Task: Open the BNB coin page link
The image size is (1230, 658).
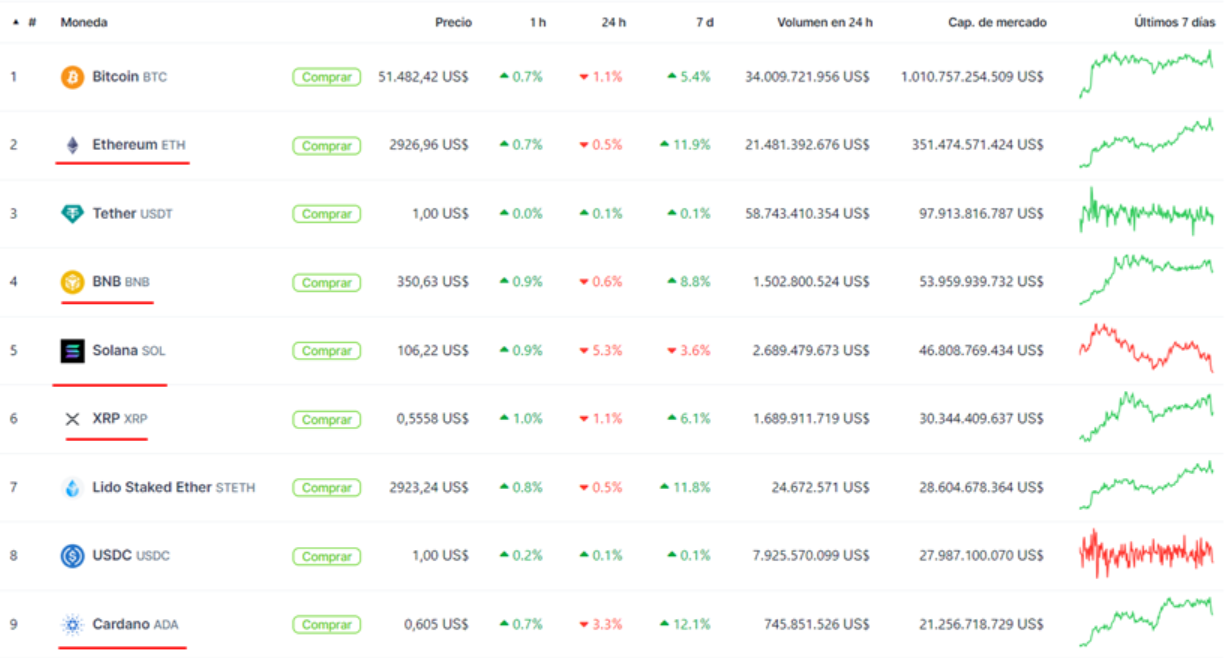Action: click(121, 282)
